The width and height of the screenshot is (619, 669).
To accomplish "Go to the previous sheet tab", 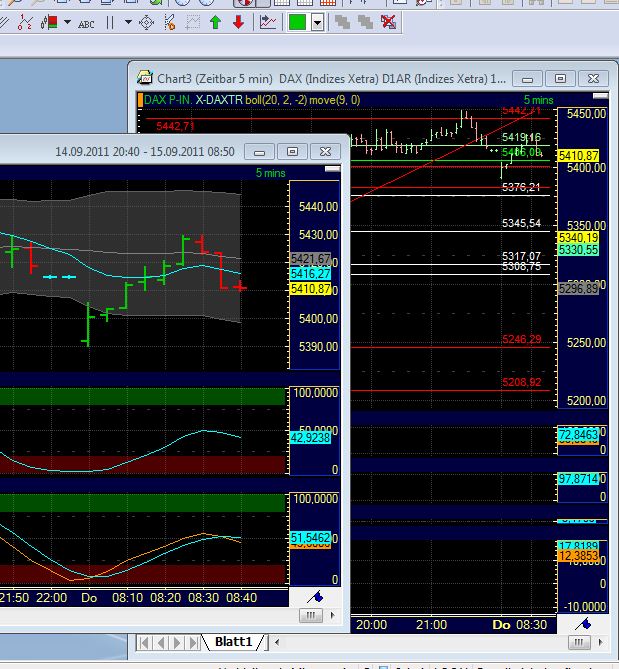I will [161, 642].
